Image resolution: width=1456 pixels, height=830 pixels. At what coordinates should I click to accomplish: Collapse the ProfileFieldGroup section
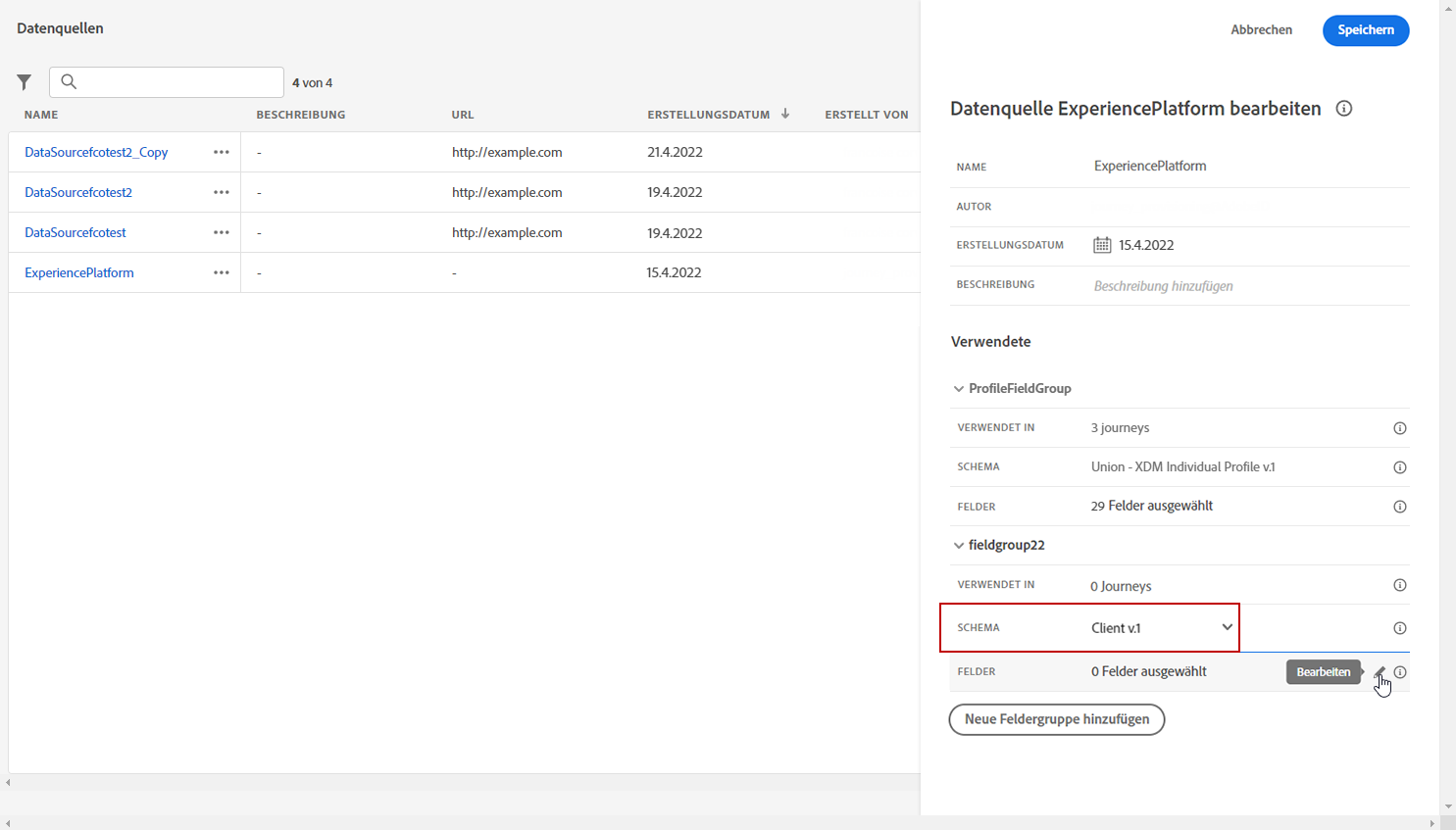959,389
